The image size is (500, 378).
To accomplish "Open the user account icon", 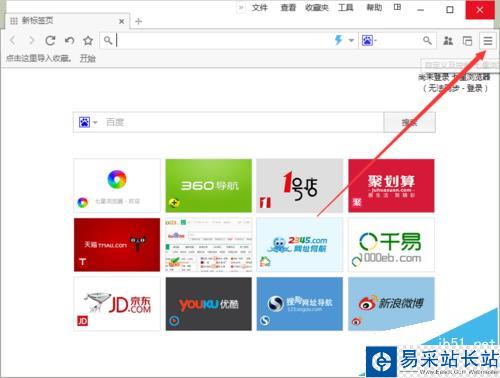I will (448, 41).
